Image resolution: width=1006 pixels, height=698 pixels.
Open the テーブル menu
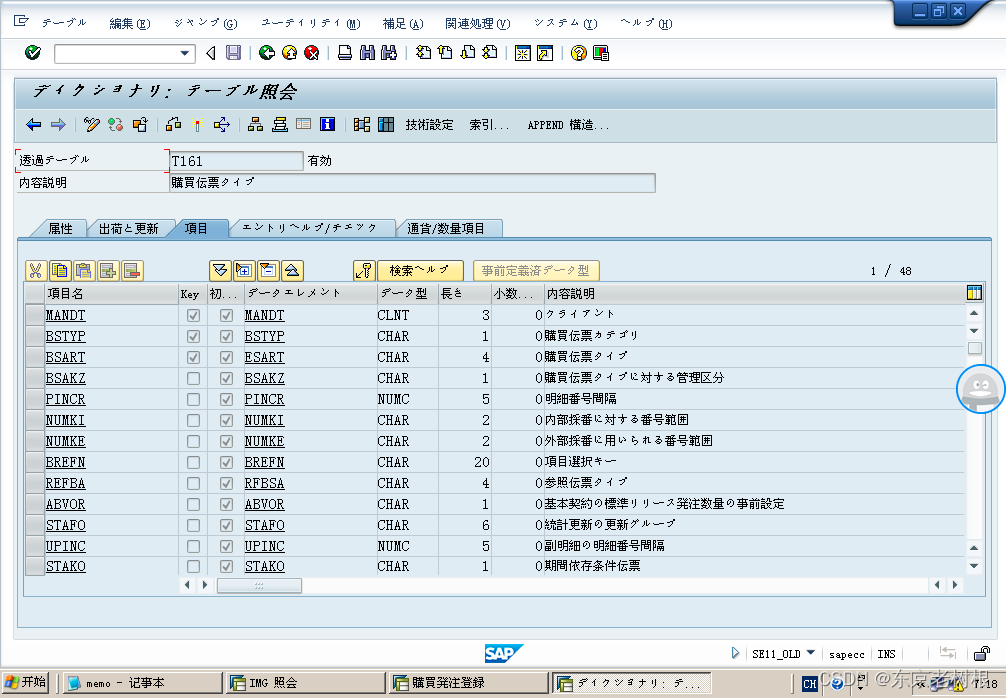(x=64, y=23)
